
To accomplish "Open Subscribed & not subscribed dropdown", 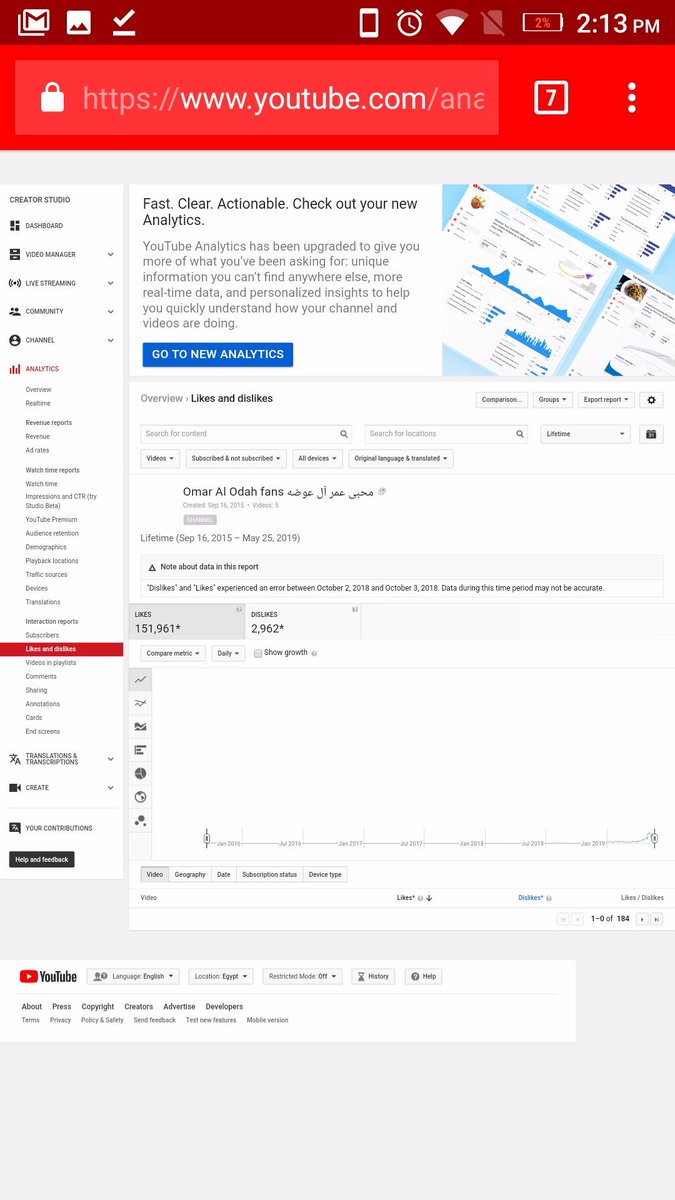I will (236, 458).
